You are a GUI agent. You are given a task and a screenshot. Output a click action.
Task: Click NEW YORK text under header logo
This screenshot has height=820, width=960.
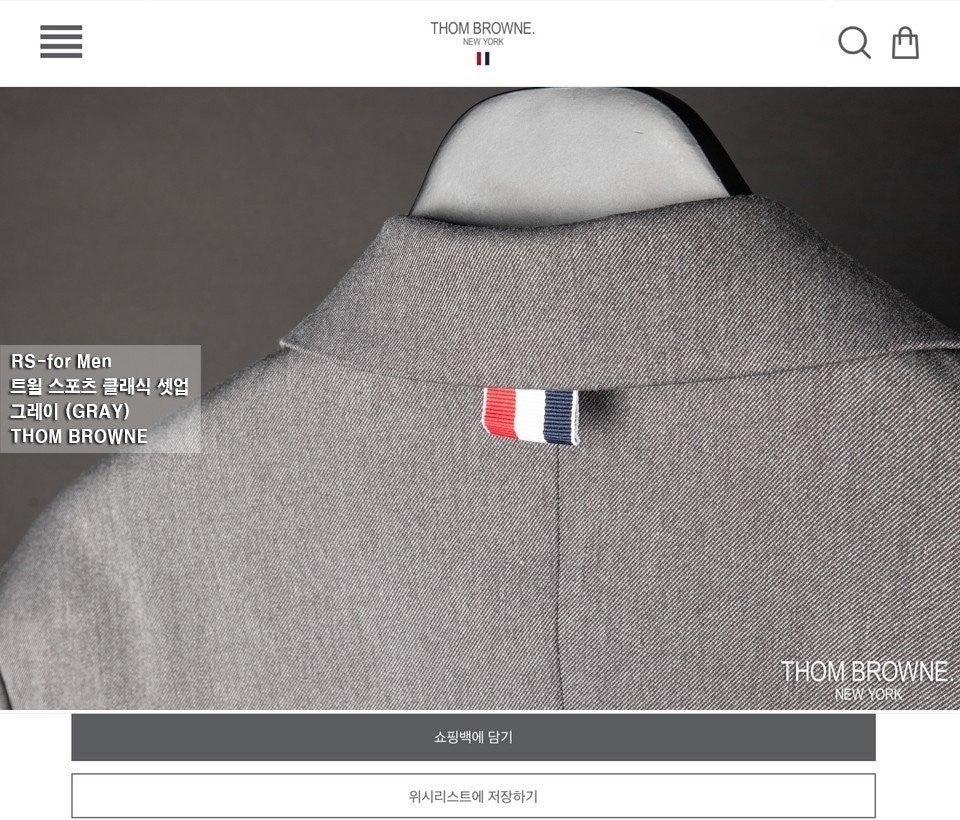[x=483, y=42]
